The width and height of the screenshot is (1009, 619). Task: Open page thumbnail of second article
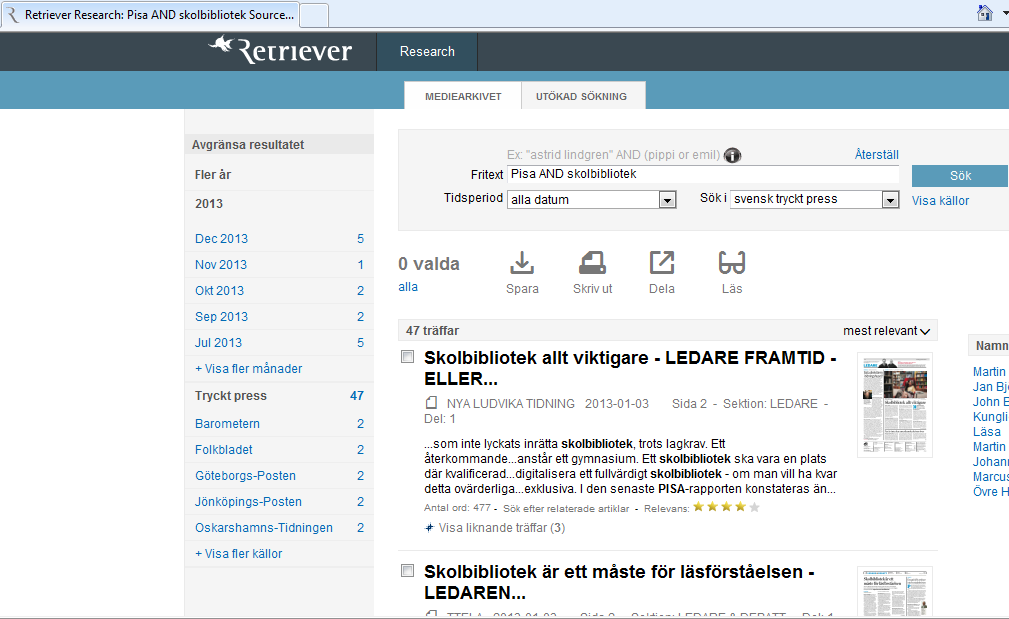click(x=894, y=592)
